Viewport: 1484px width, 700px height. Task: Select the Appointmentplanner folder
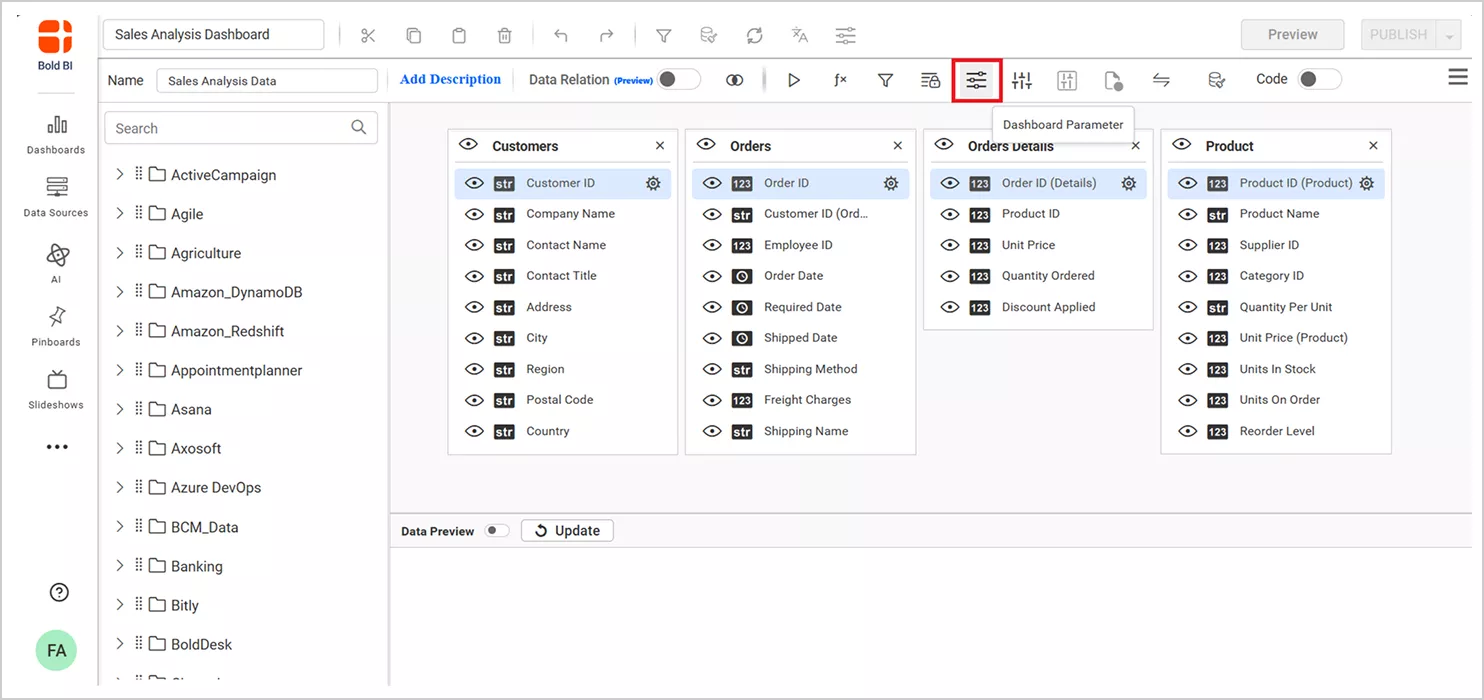236,370
